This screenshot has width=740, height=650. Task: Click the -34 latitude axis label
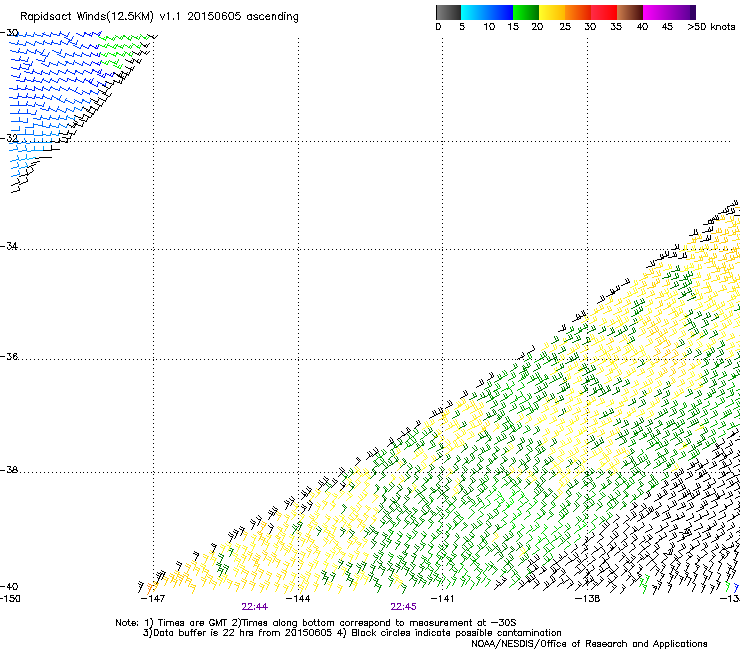pos(9,246)
